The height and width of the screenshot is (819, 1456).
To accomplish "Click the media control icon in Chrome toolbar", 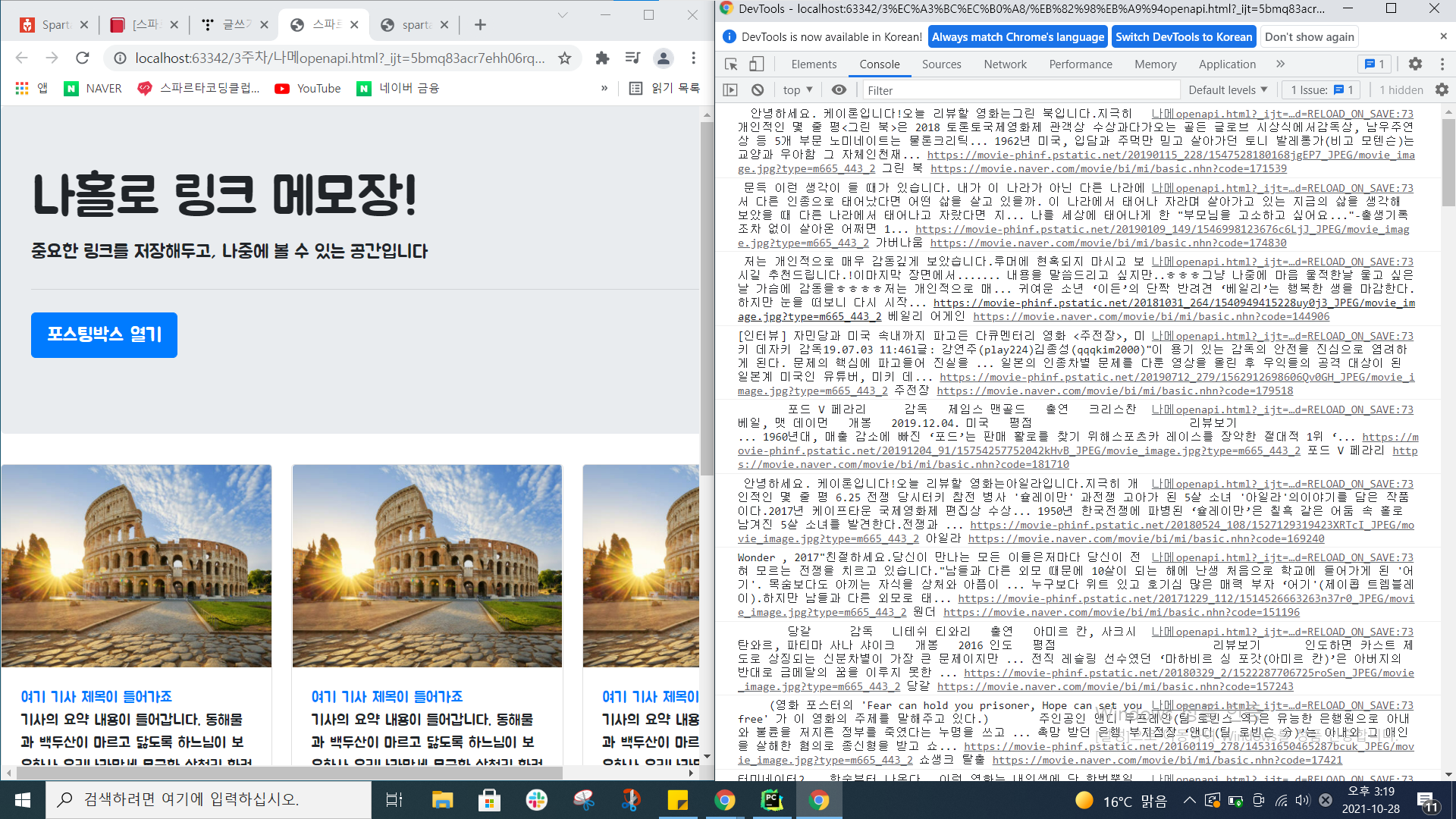I will tap(632, 58).
